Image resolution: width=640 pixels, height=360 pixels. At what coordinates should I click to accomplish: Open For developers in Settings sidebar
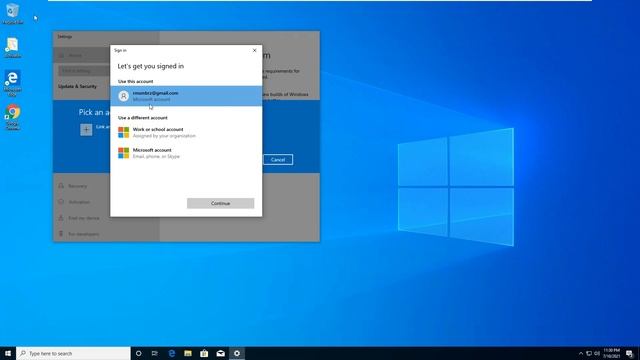click(84, 234)
